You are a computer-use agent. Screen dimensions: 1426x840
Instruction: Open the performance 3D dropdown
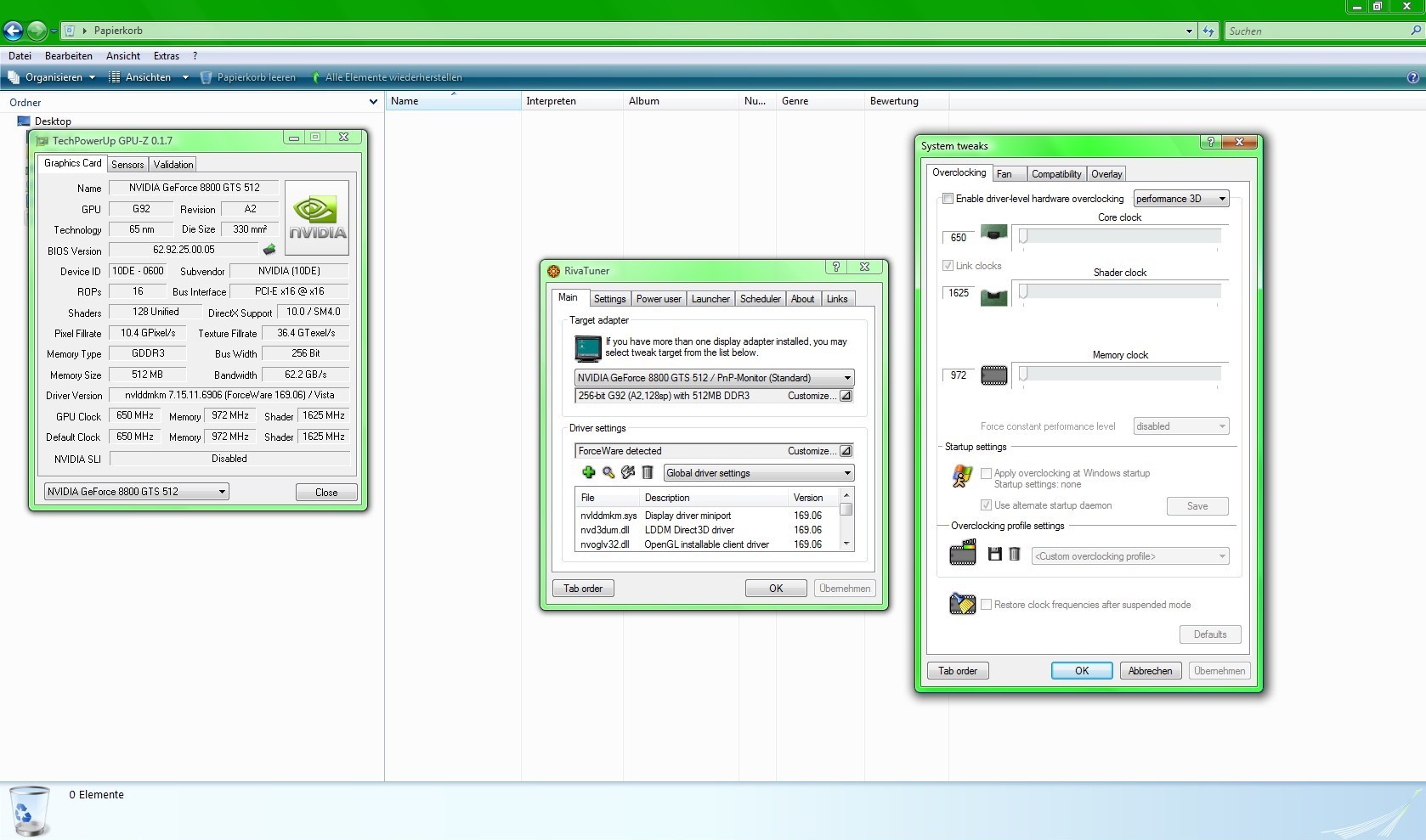(1181, 199)
